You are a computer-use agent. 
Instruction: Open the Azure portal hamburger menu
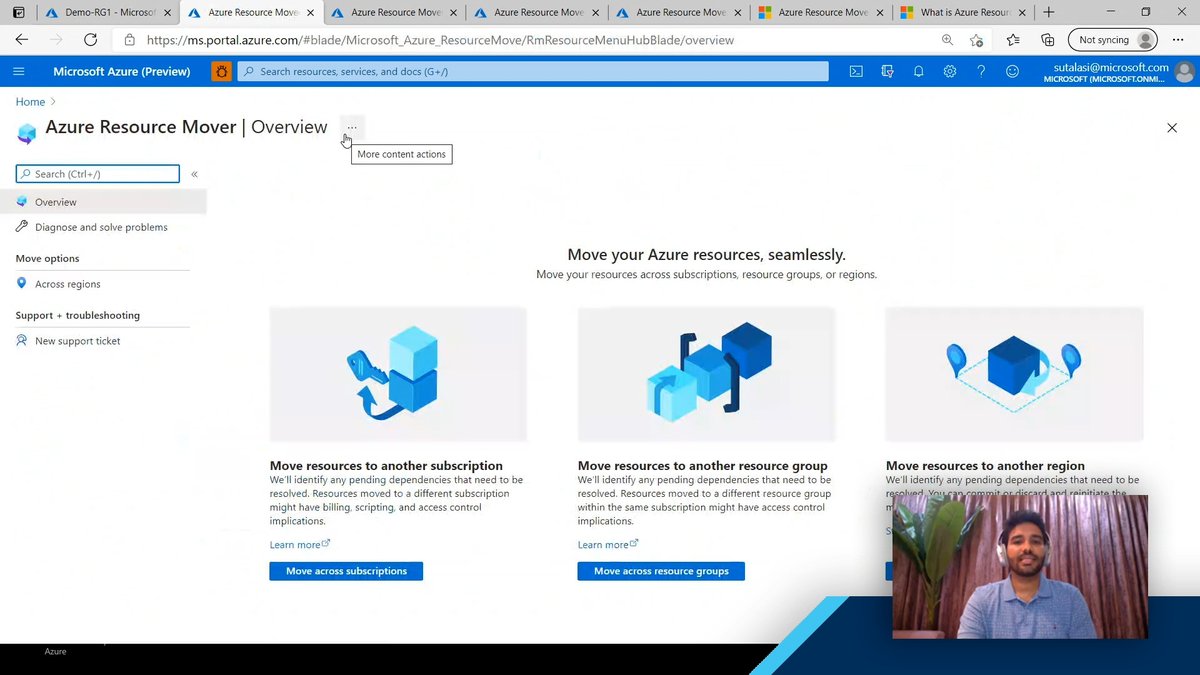[x=19, y=71]
